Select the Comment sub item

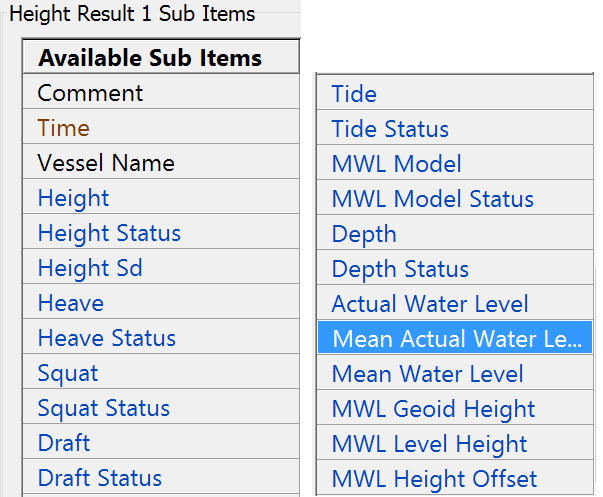pos(91,93)
